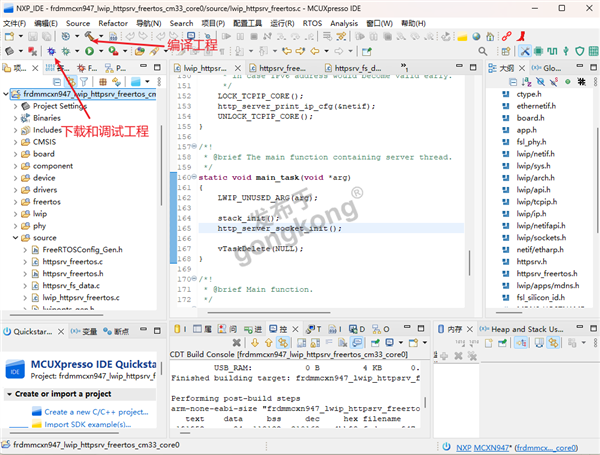This screenshot has height=455, width=600.
Task: Click the up arrow icon in console toolbar
Action: [x=269, y=342]
